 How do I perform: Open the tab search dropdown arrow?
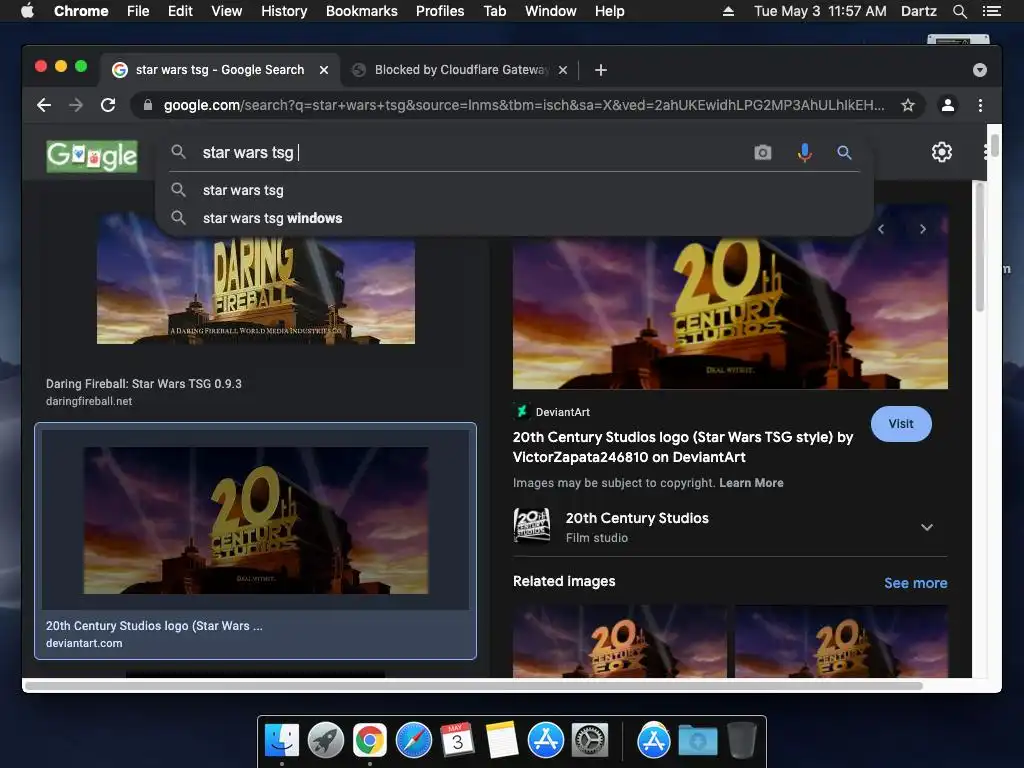tap(980, 70)
